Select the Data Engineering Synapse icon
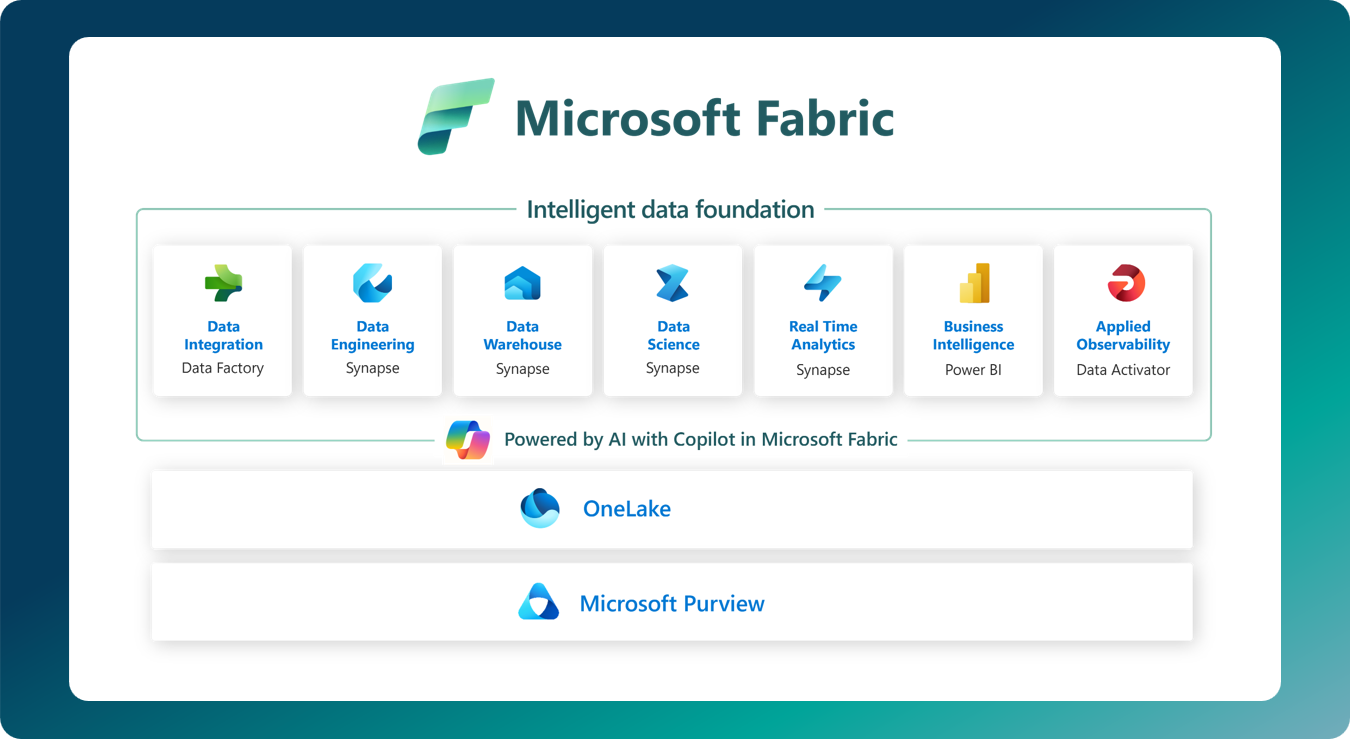1350x739 pixels. [372, 283]
